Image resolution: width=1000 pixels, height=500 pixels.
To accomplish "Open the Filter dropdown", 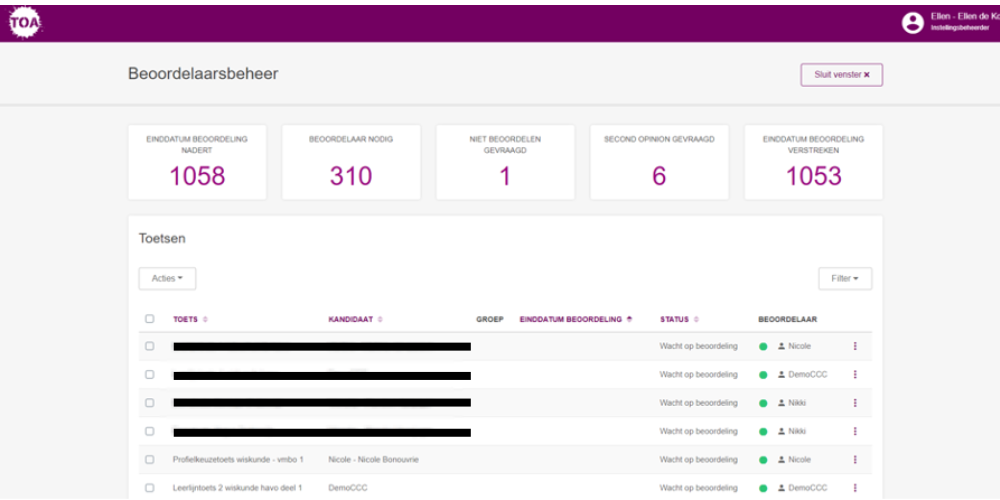I will (x=845, y=279).
